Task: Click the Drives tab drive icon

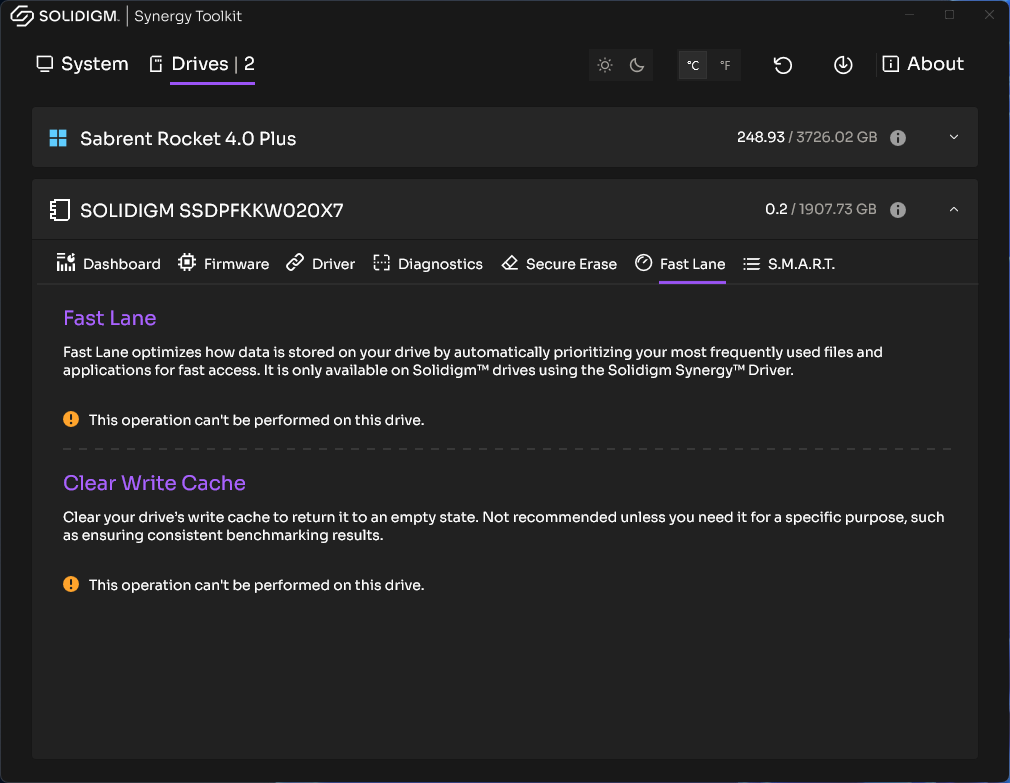Action: (x=156, y=64)
